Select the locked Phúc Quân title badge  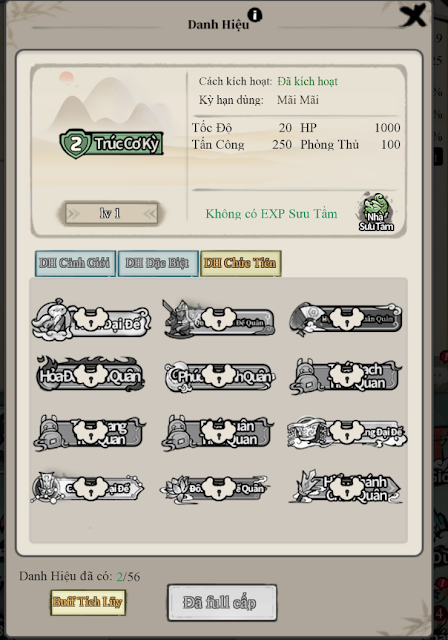[x=219, y=376]
